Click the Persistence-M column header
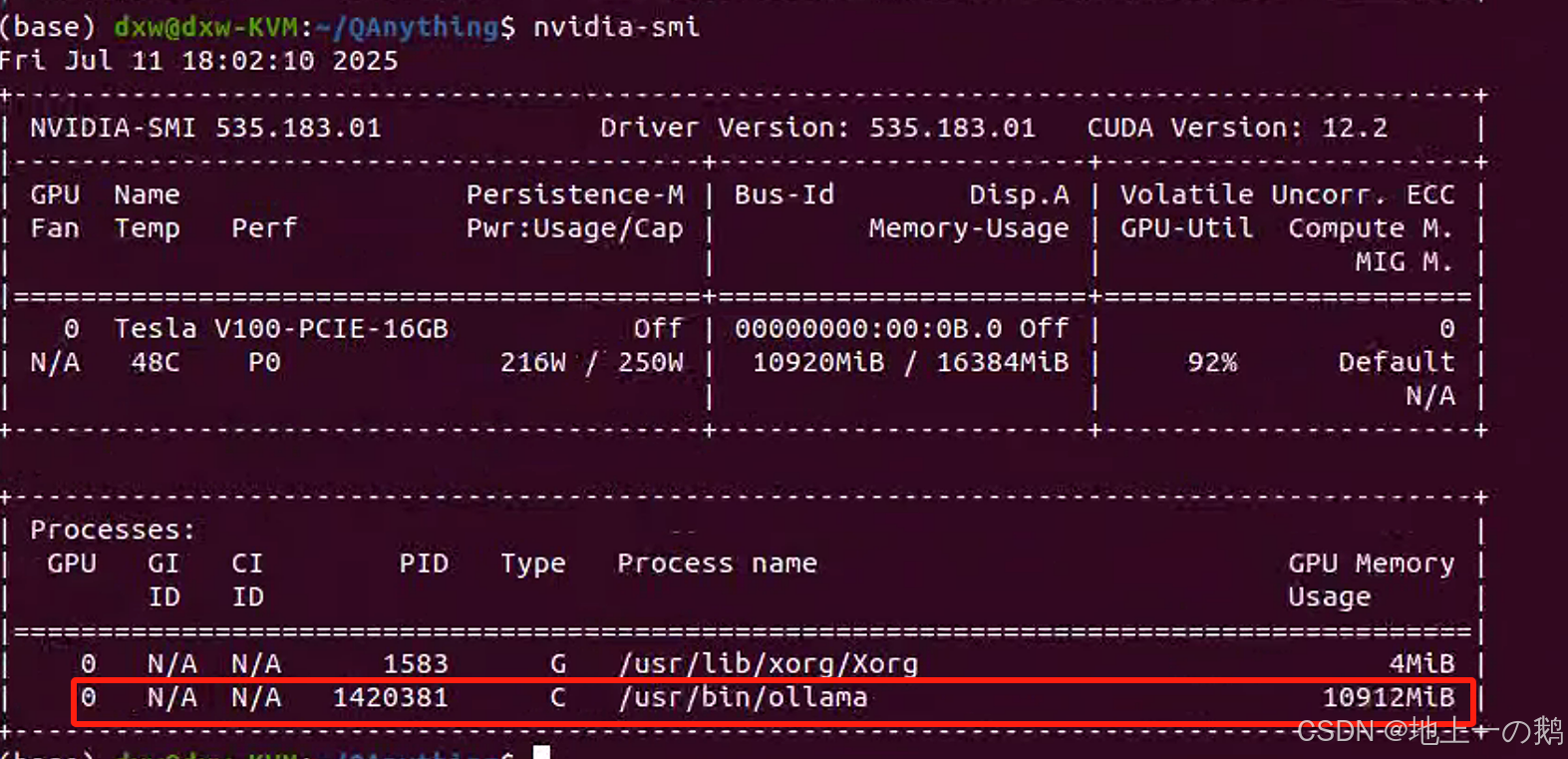Screen dimensions: 1568x759 [575, 194]
